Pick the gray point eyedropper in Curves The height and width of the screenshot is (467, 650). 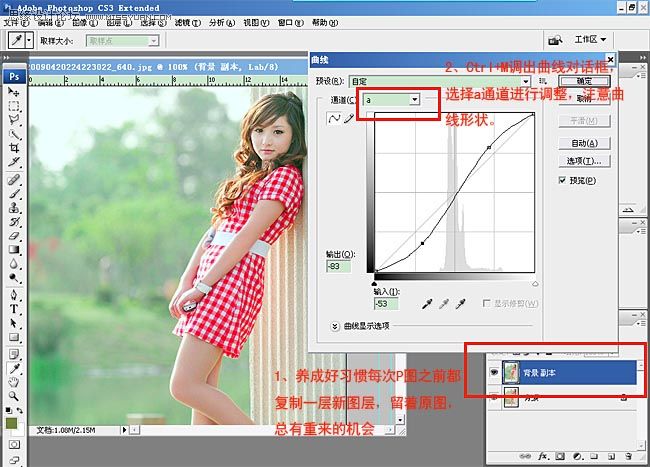coord(444,304)
